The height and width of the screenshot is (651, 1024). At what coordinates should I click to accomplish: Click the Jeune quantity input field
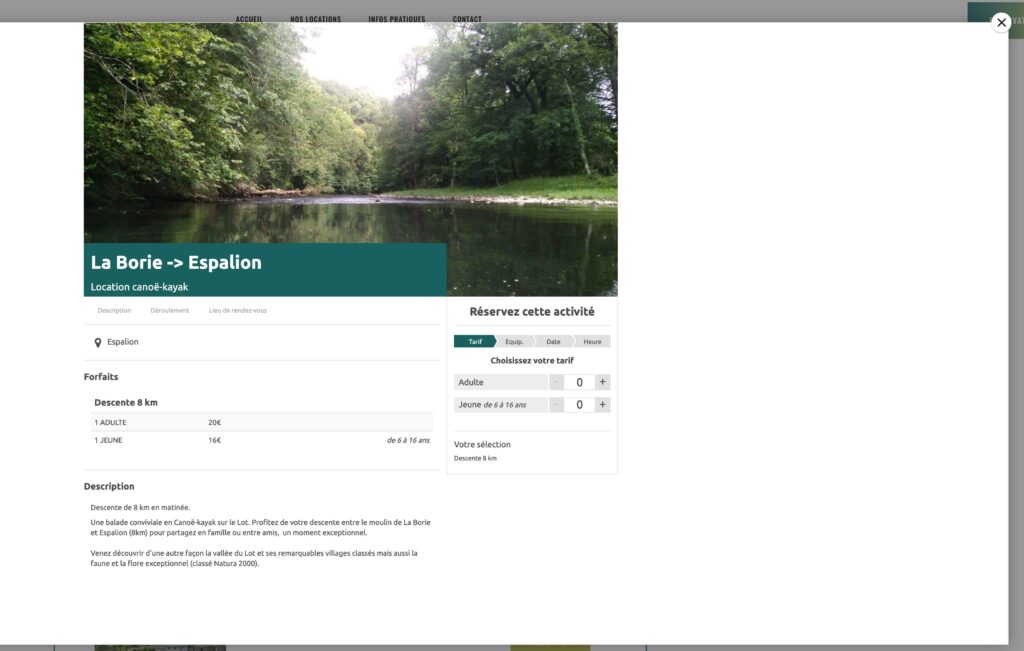coord(579,405)
